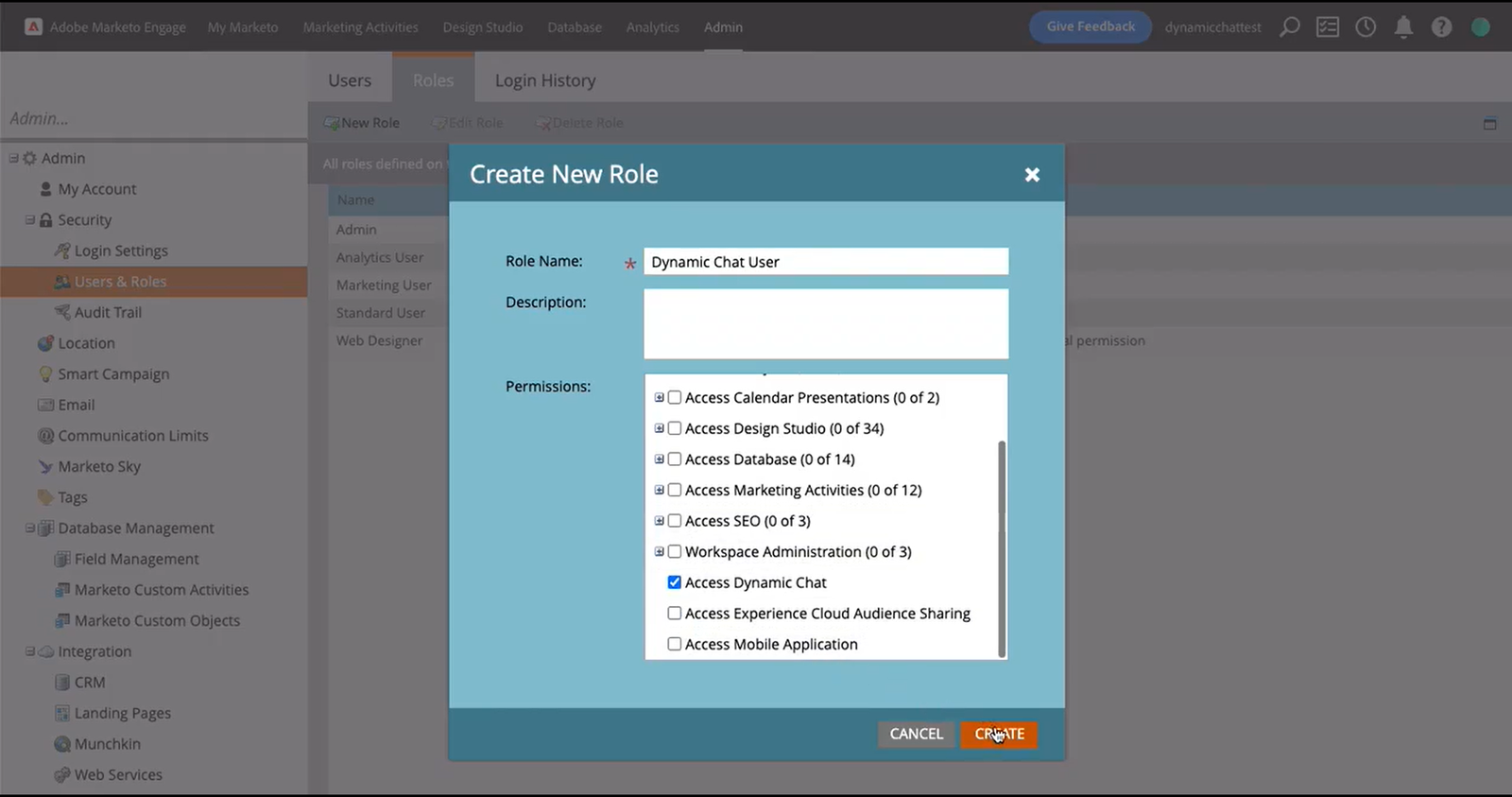This screenshot has width=1512, height=797.
Task: Click the Email envelope icon
Action: pos(45,405)
